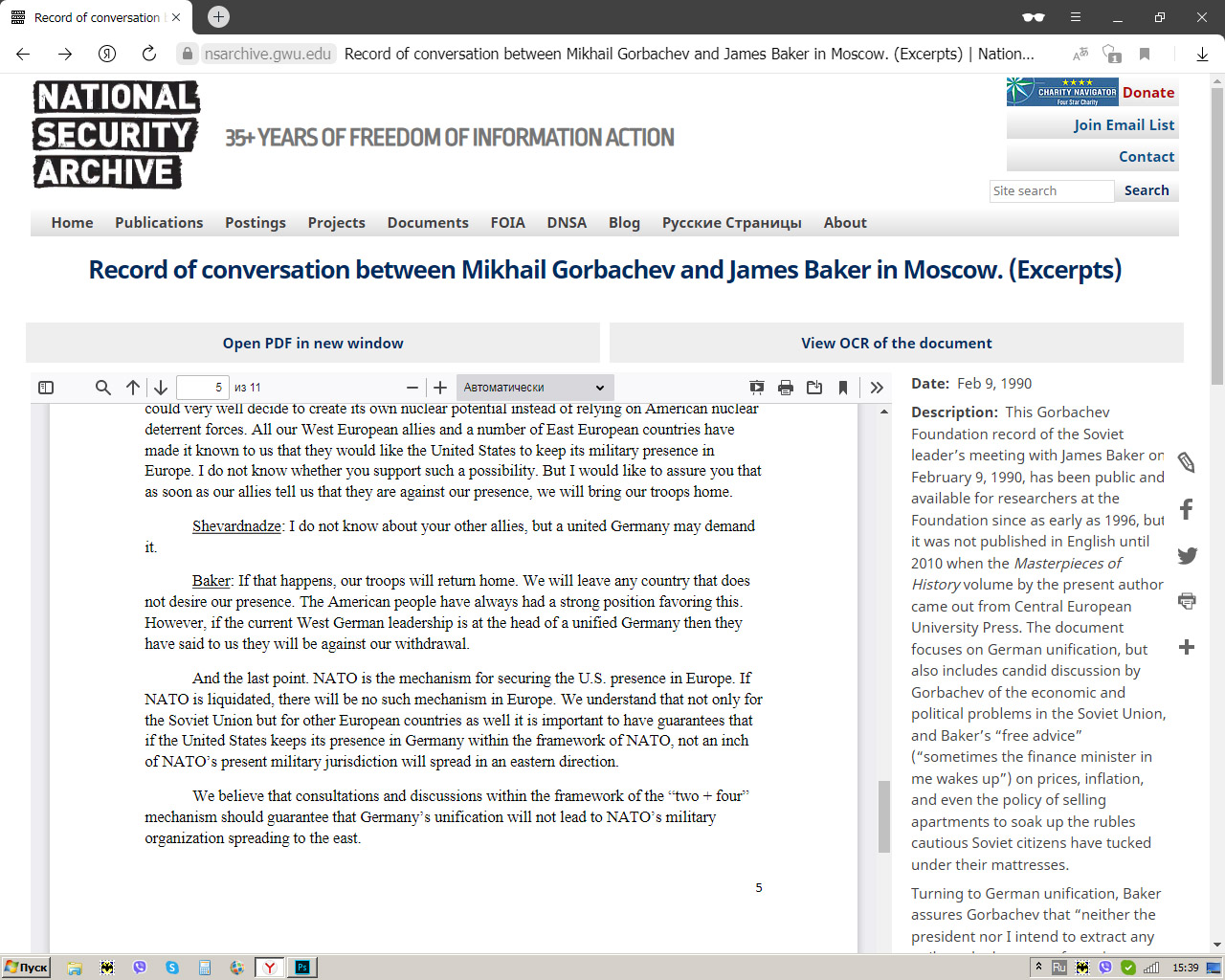Click the print icon in share sidebar

click(1187, 601)
